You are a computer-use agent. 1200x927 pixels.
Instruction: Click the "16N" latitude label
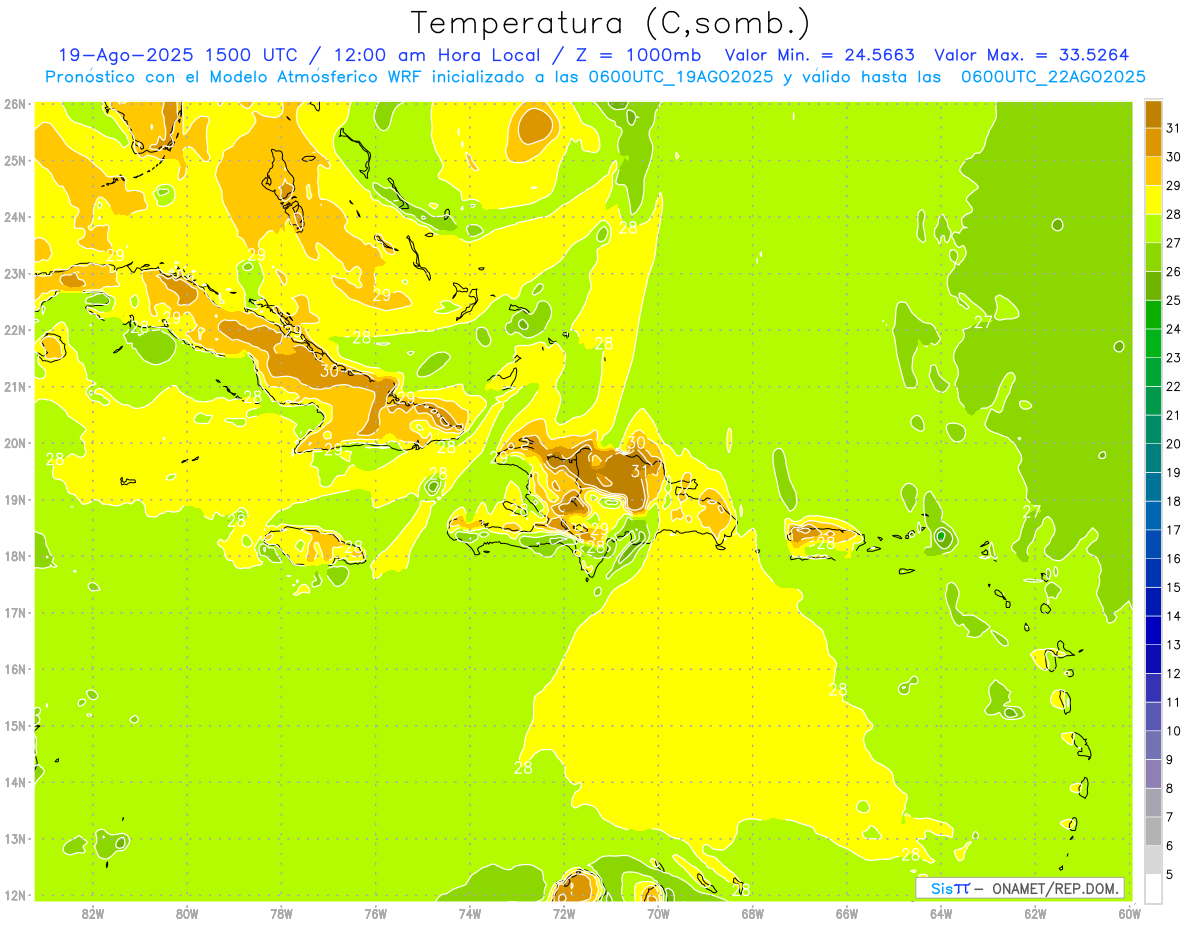click(x=15, y=669)
